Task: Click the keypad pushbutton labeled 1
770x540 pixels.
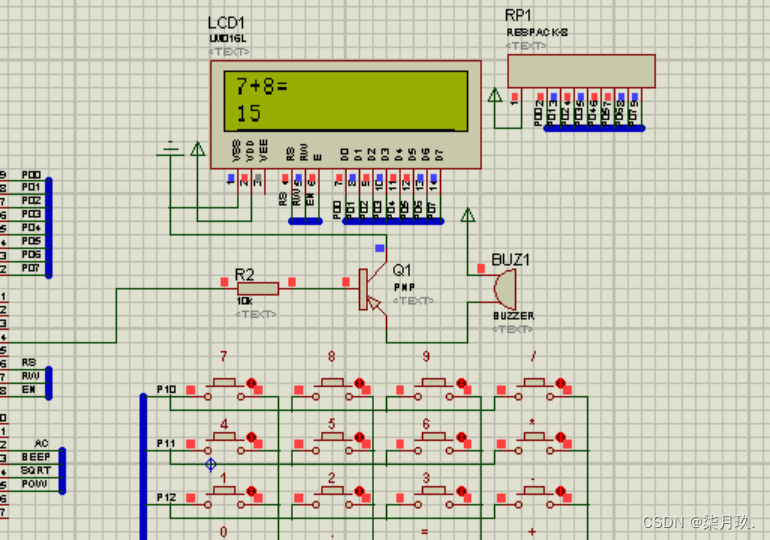Action: [x=224, y=497]
